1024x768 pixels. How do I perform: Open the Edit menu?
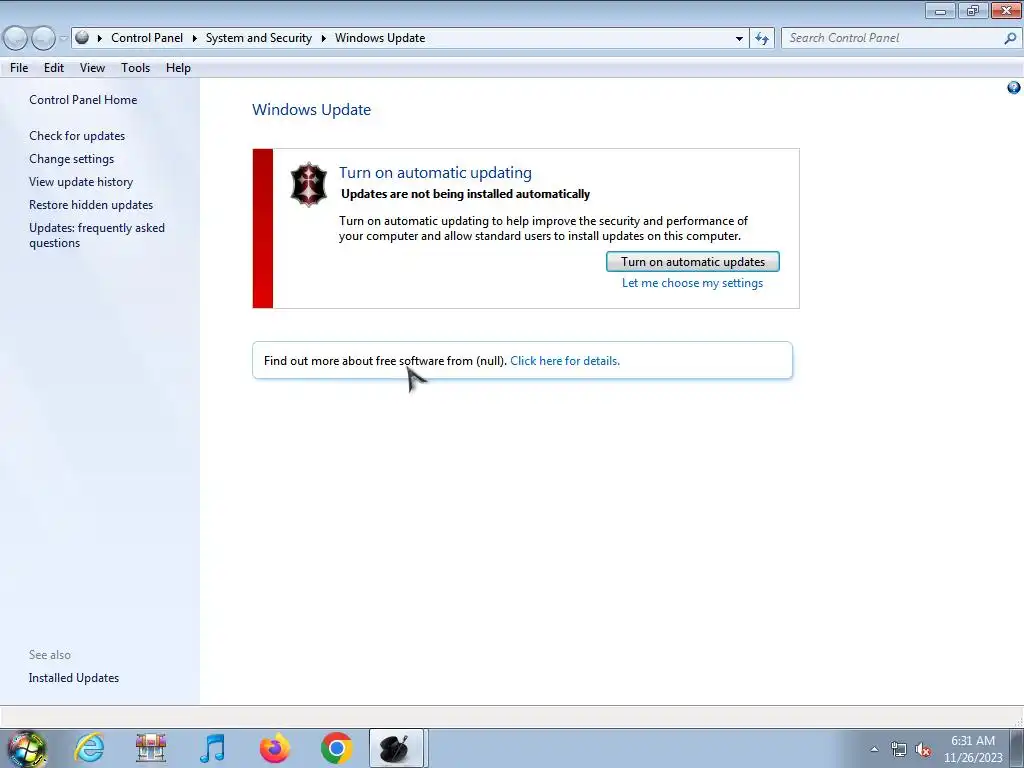click(x=54, y=68)
